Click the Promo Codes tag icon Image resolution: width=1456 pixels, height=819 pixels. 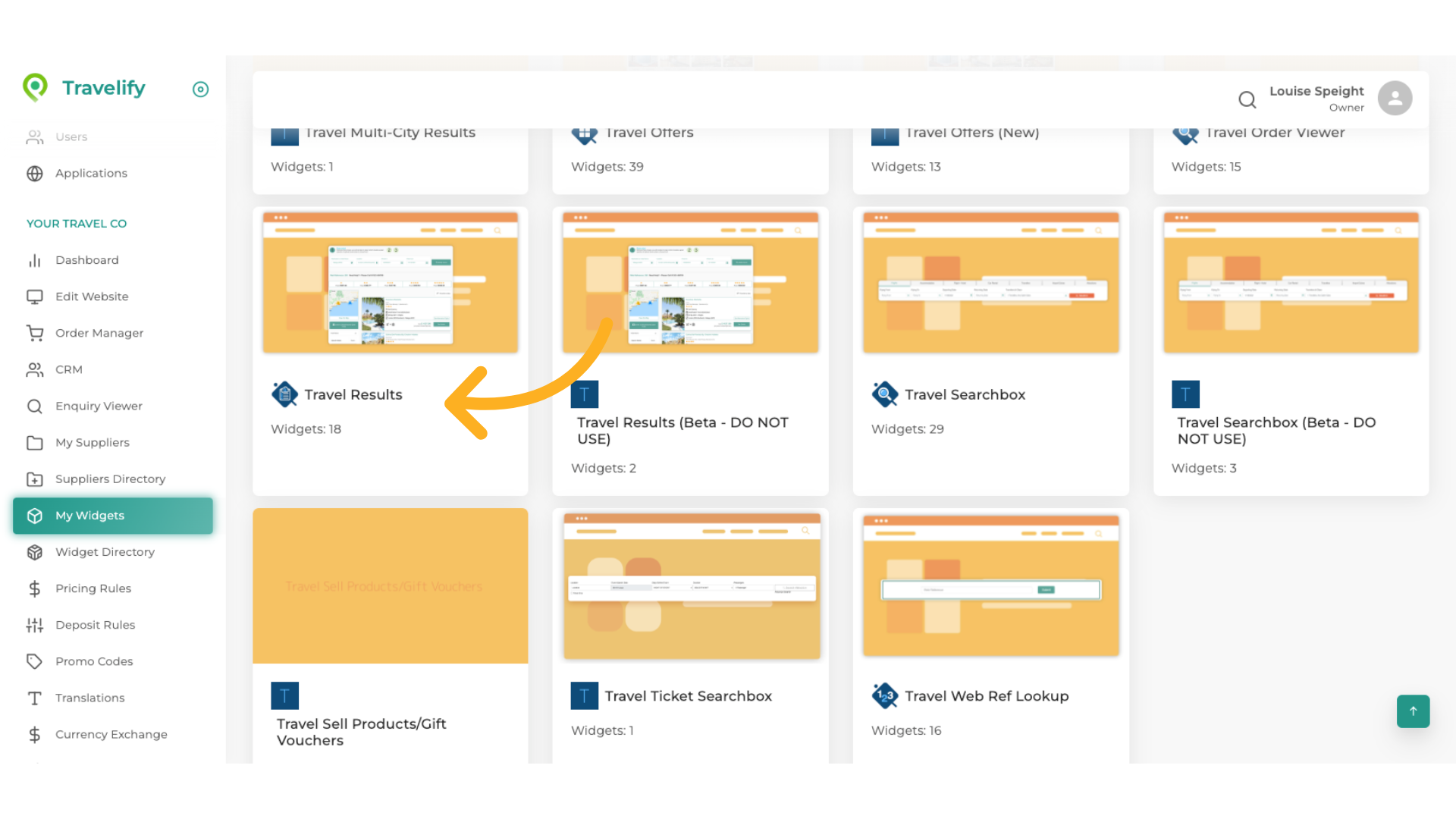(35, 661)
